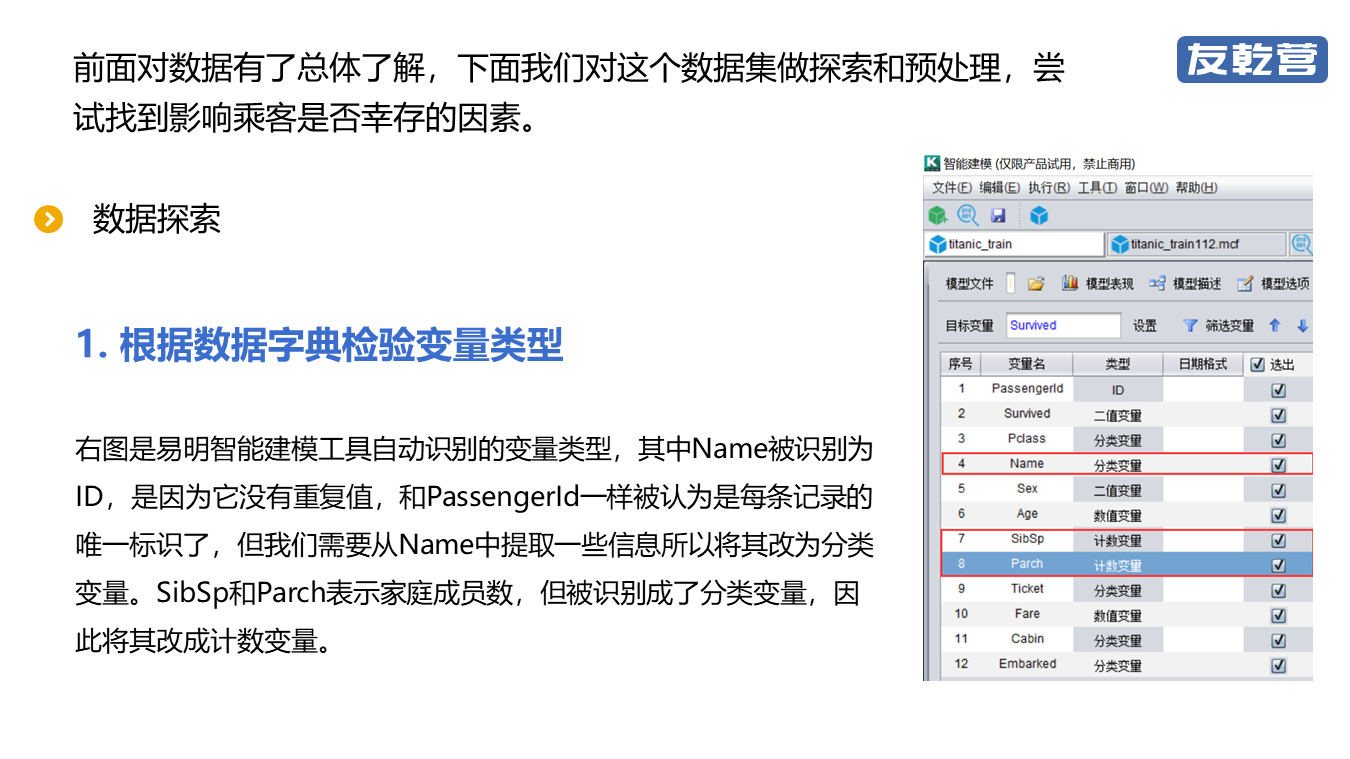Viewport: 1350px width, 759px height.
Task: Uncheck the Embarked row checkbox
Action: (1278, 666)
